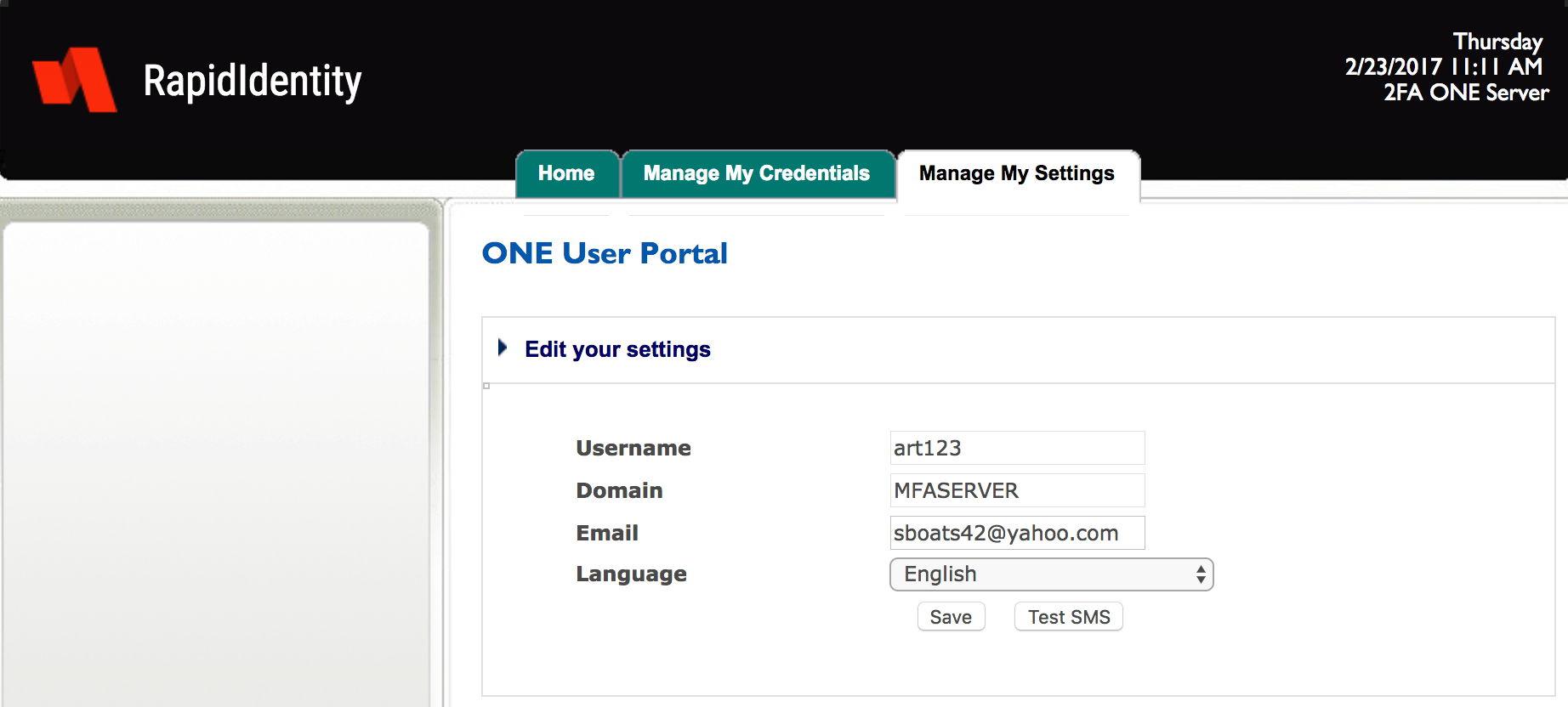Save the user settings
1568x707 pixels.
[x=951, y=617]
